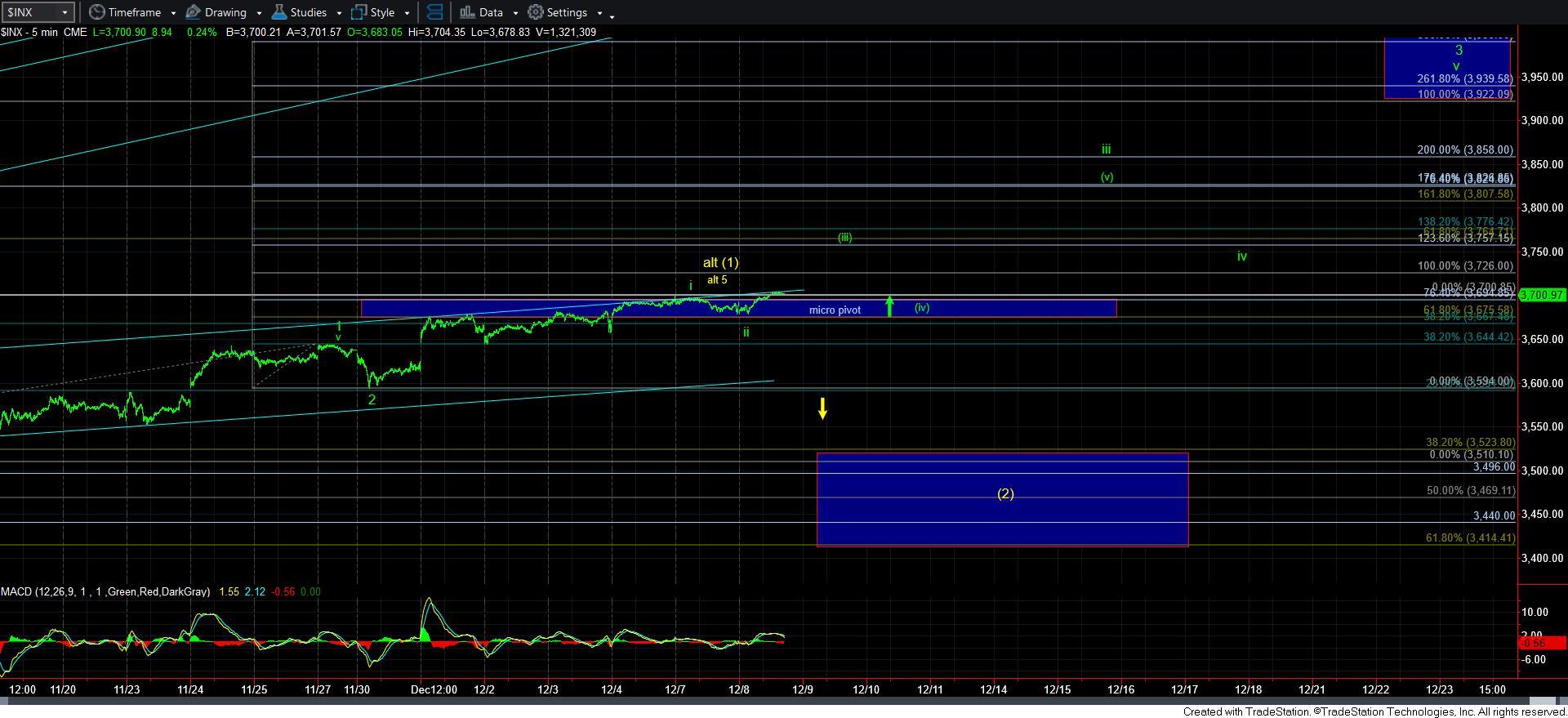The image size is (1568, 718).
Task: Expand the Settings dropdown arrow
Action: 599,13
